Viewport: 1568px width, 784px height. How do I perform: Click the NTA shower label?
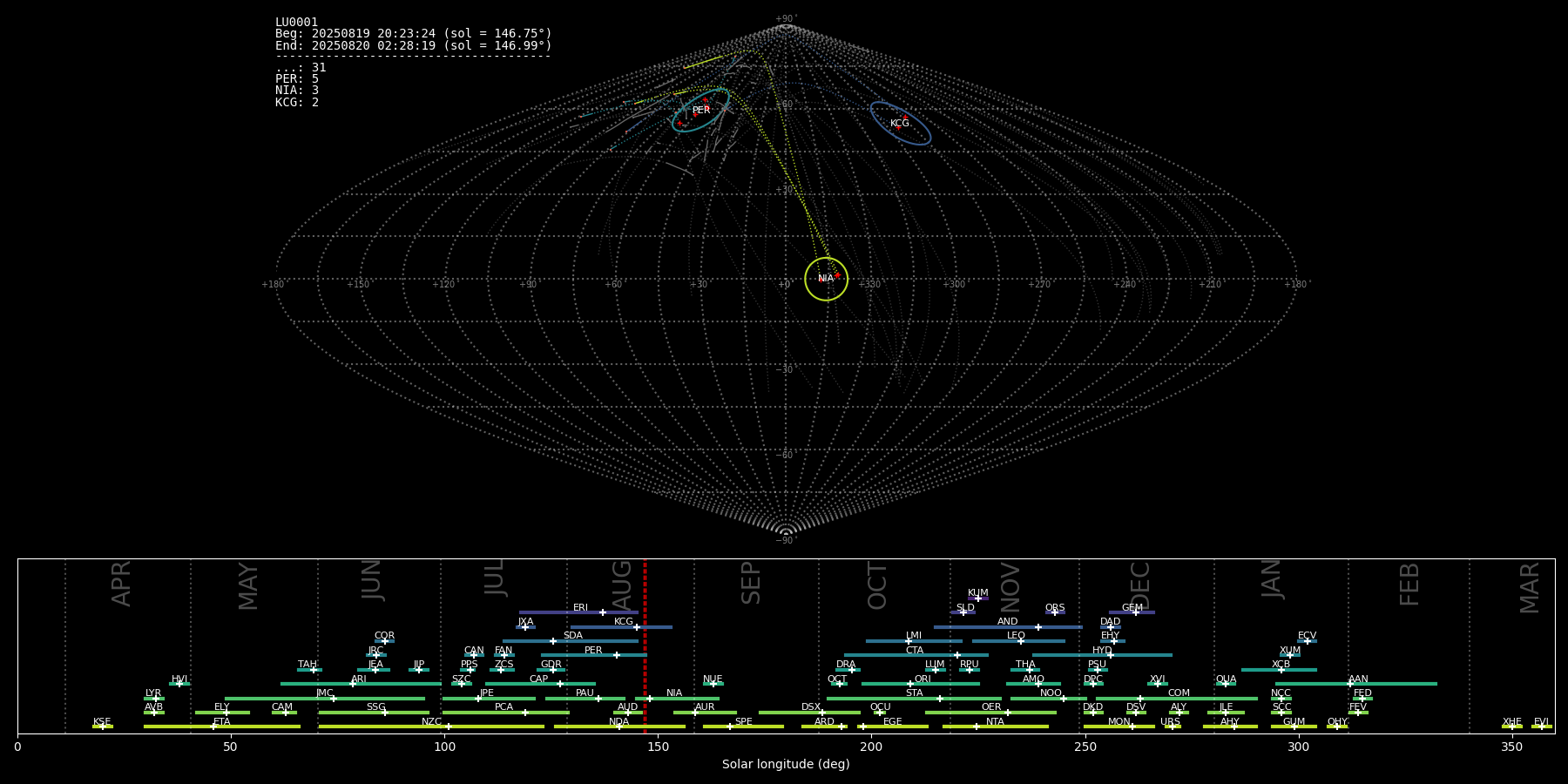[x=995, y=722]
